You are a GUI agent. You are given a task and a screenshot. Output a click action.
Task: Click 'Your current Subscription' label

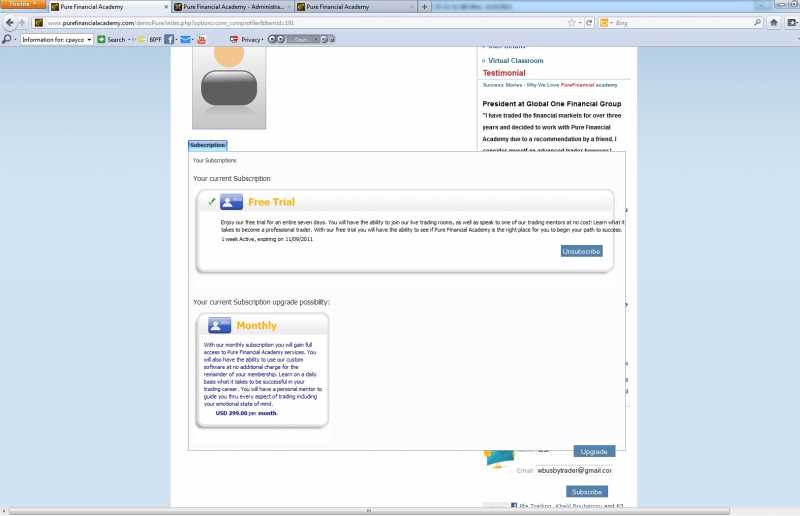point(232,179)
